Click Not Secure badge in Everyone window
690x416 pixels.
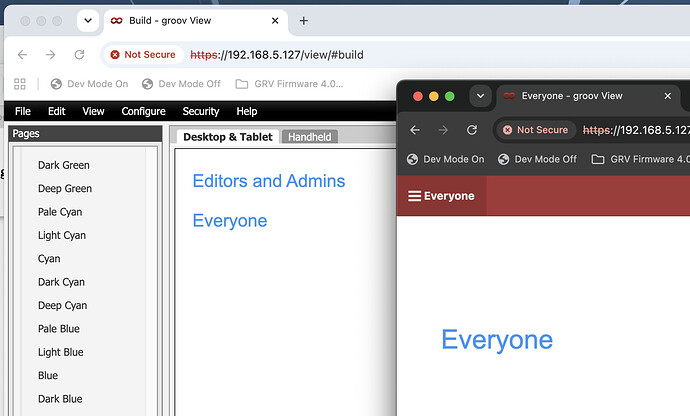pos(536,130)
